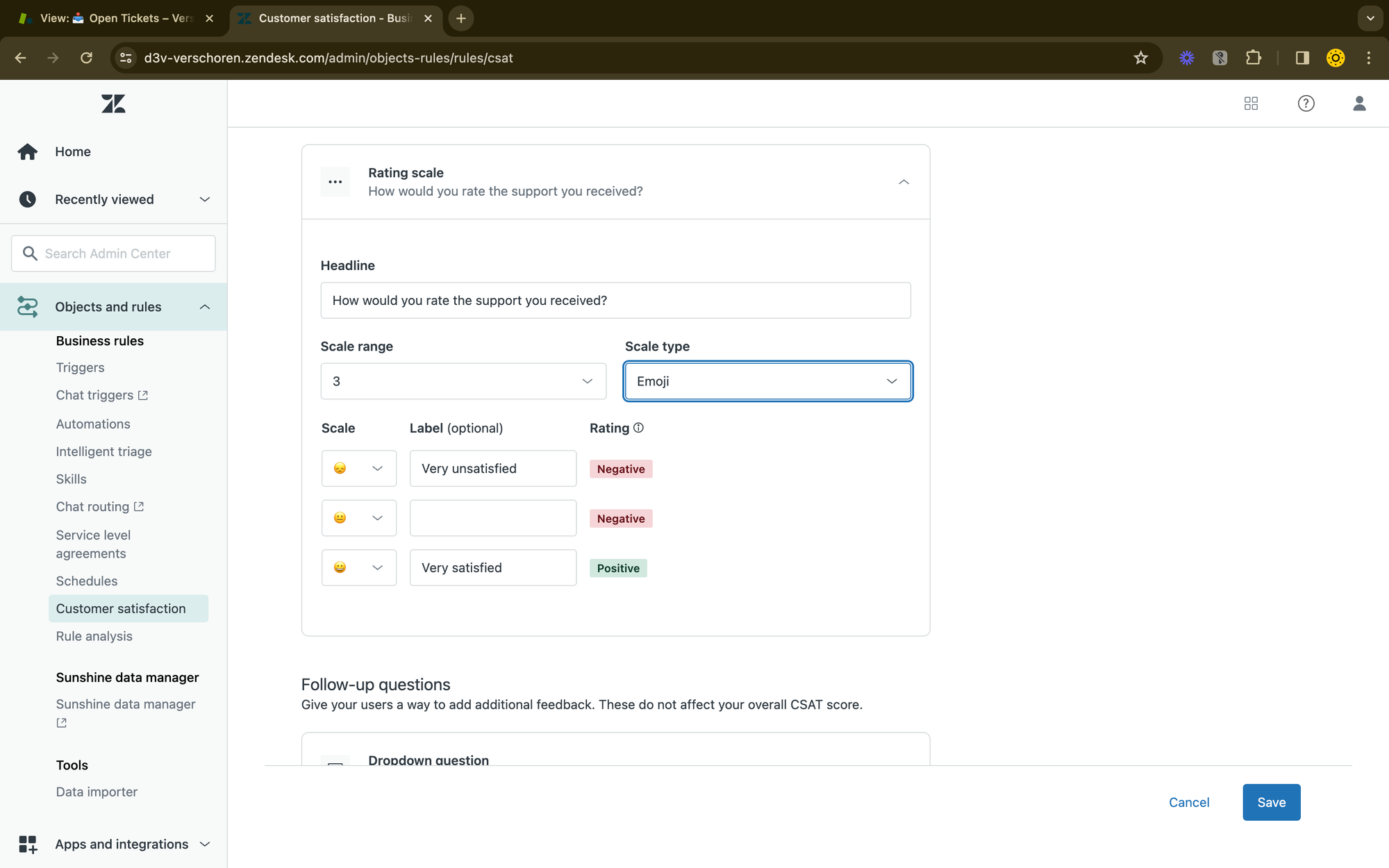Click the Cancel link

click(x=1189, y=802)
